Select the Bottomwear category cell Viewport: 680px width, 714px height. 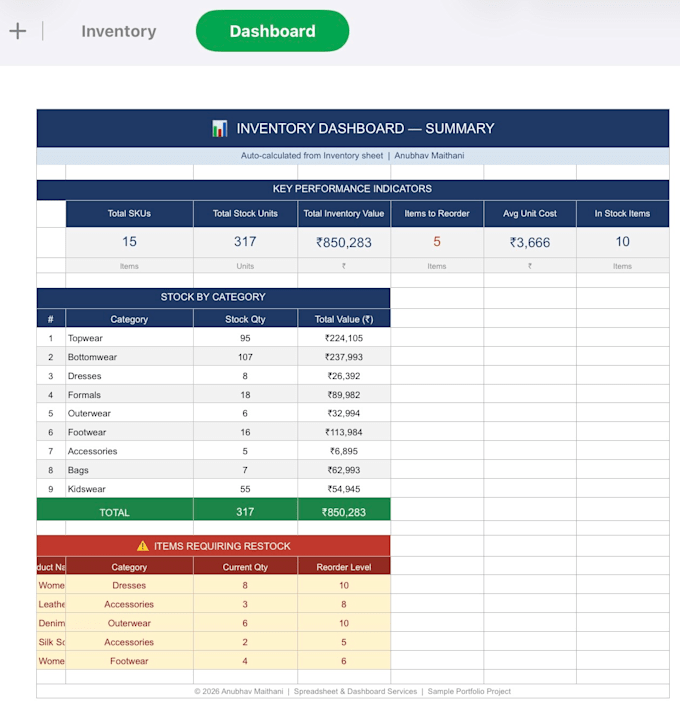[129, 357]
